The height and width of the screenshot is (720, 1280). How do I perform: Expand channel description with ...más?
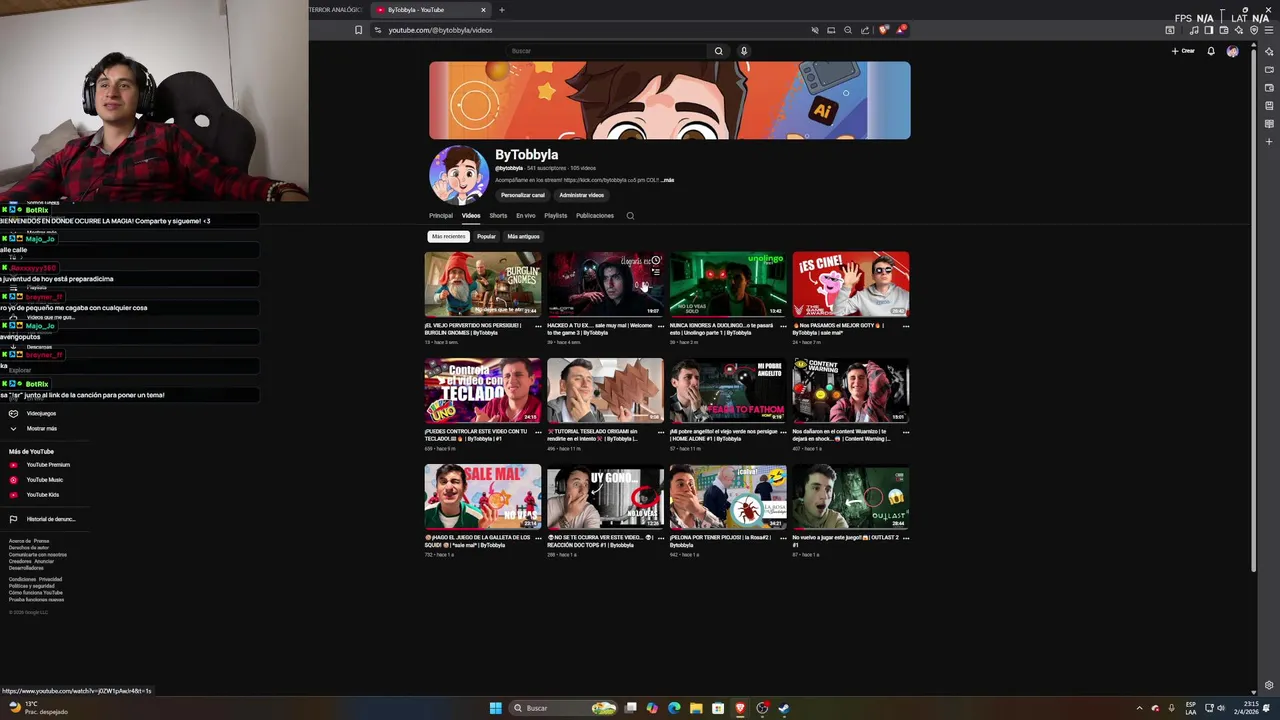(668, 180)
